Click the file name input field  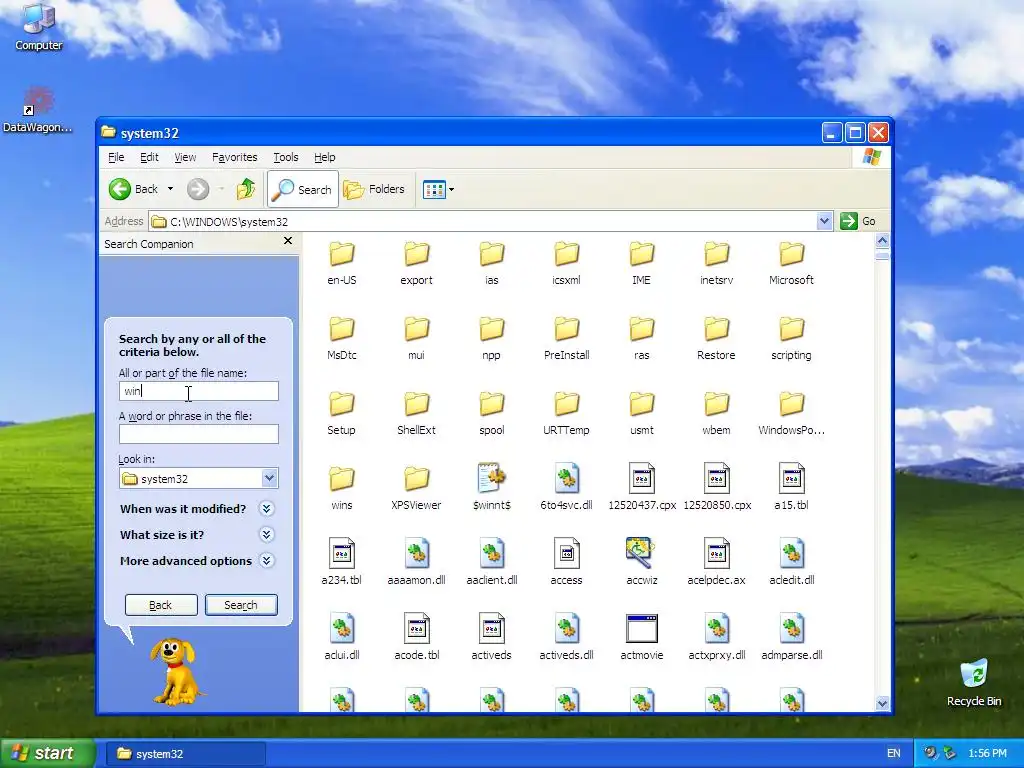(199, 391)
